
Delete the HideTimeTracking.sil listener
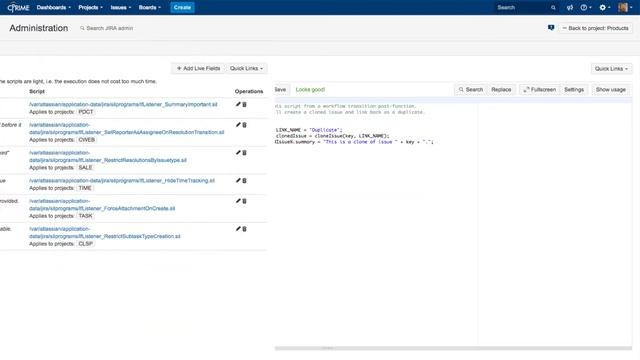tap(244, 180)
